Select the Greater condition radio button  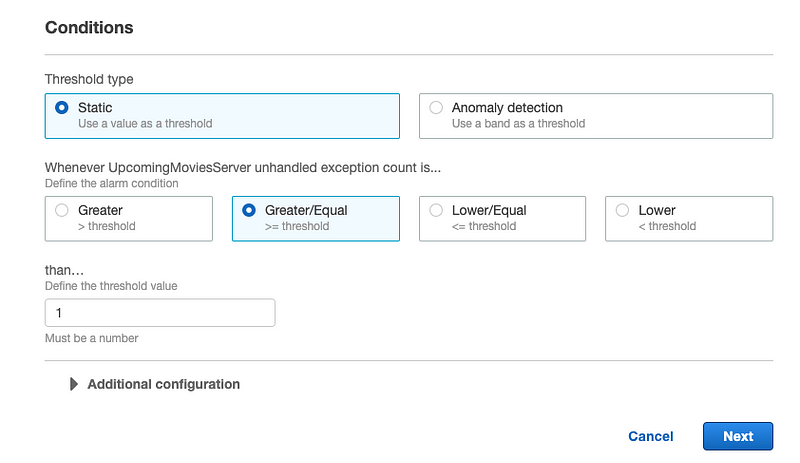(62, 211)
